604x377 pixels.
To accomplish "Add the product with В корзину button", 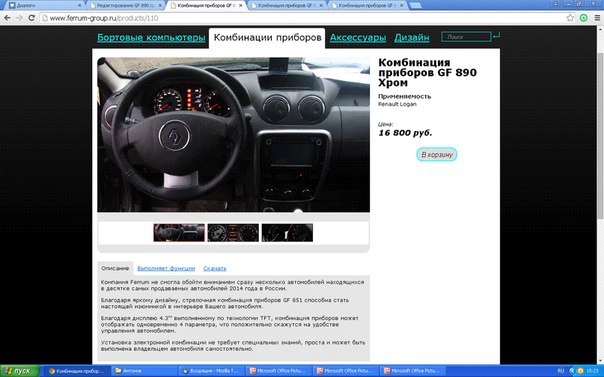I will [436, 154].
